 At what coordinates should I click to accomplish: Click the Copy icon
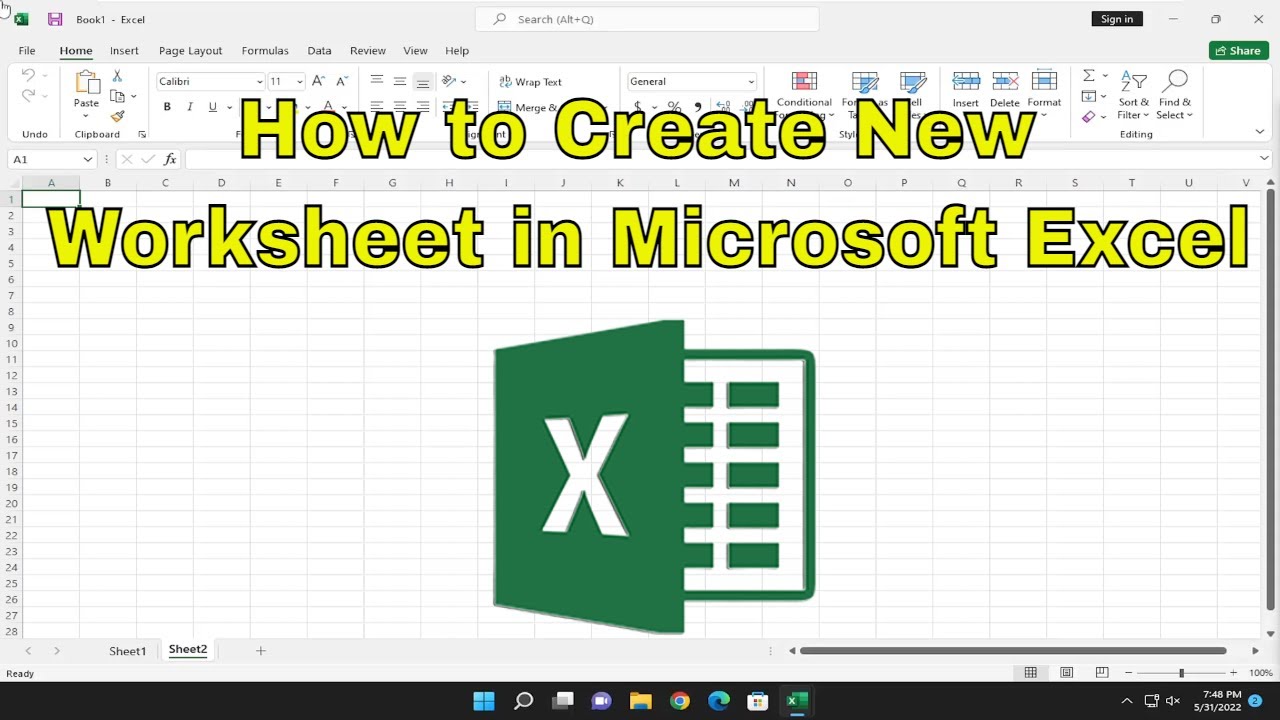(117, 96)
